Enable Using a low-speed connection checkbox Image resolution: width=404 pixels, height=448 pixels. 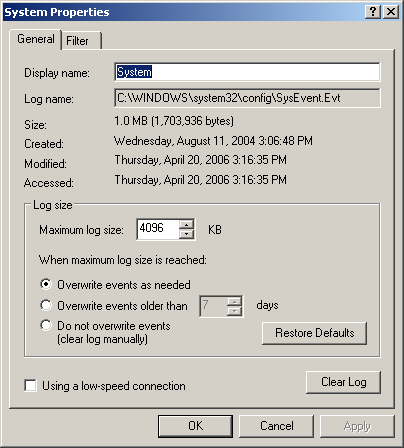(31, 386)
